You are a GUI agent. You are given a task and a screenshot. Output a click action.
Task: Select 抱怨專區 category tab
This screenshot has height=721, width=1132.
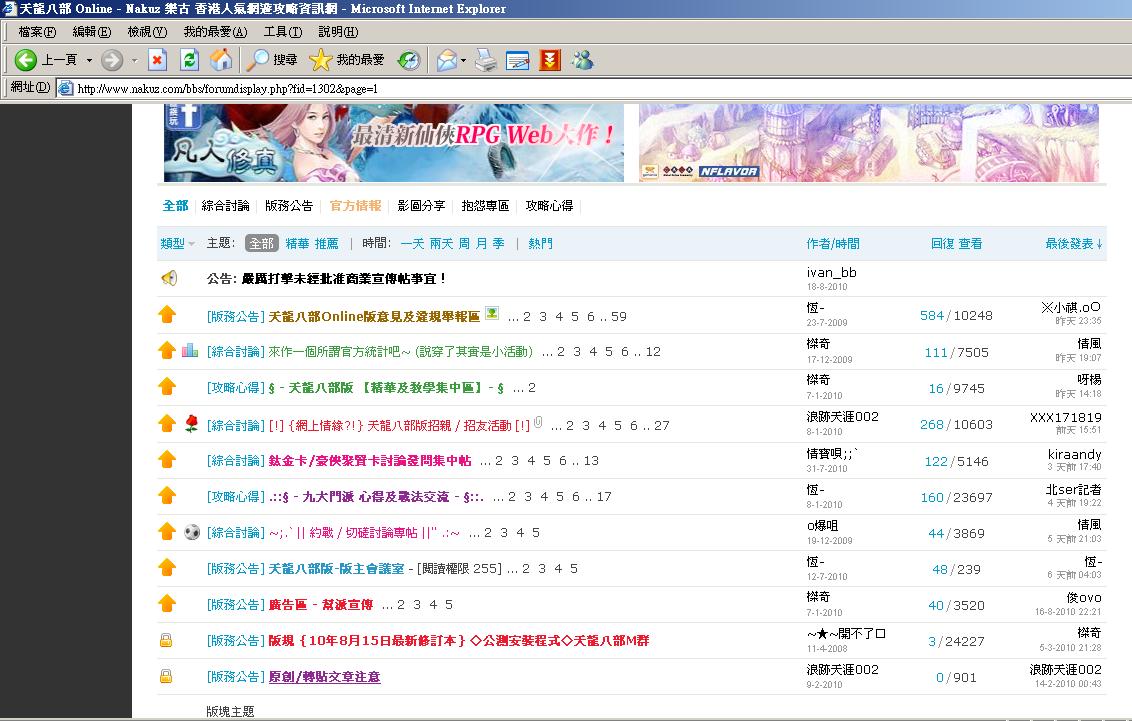485,206
